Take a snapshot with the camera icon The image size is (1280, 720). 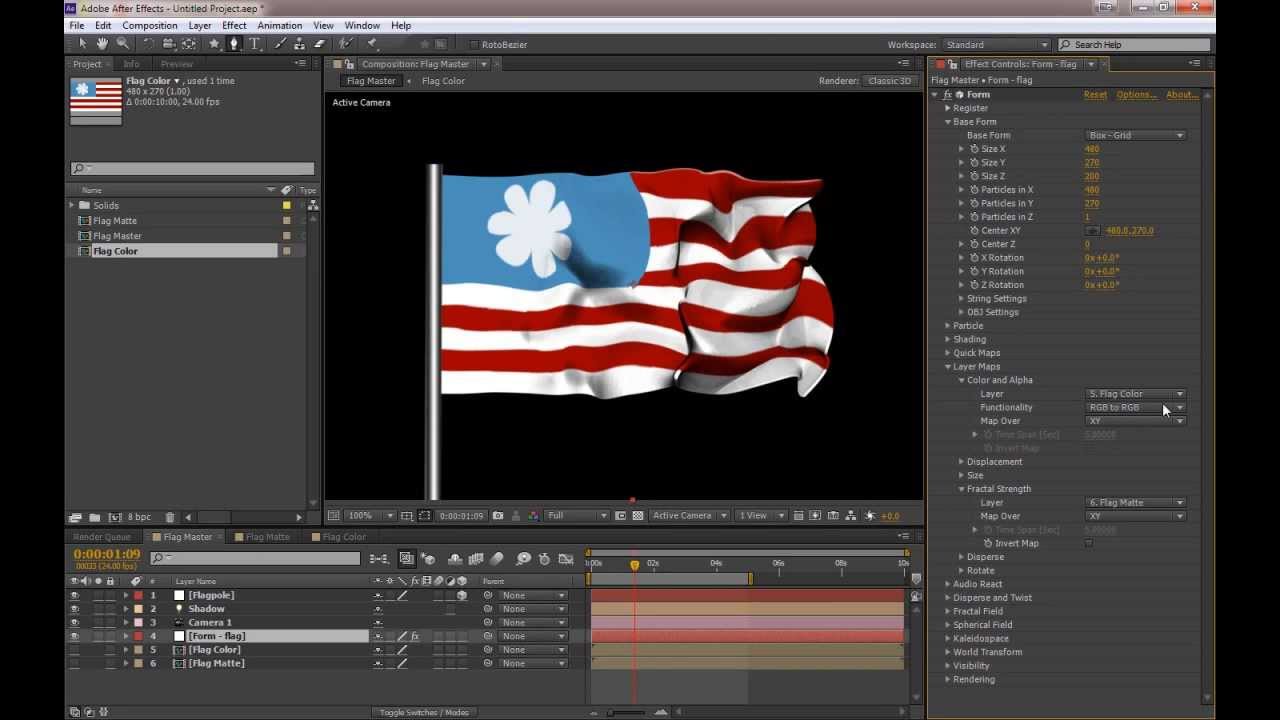pos(498,516)
